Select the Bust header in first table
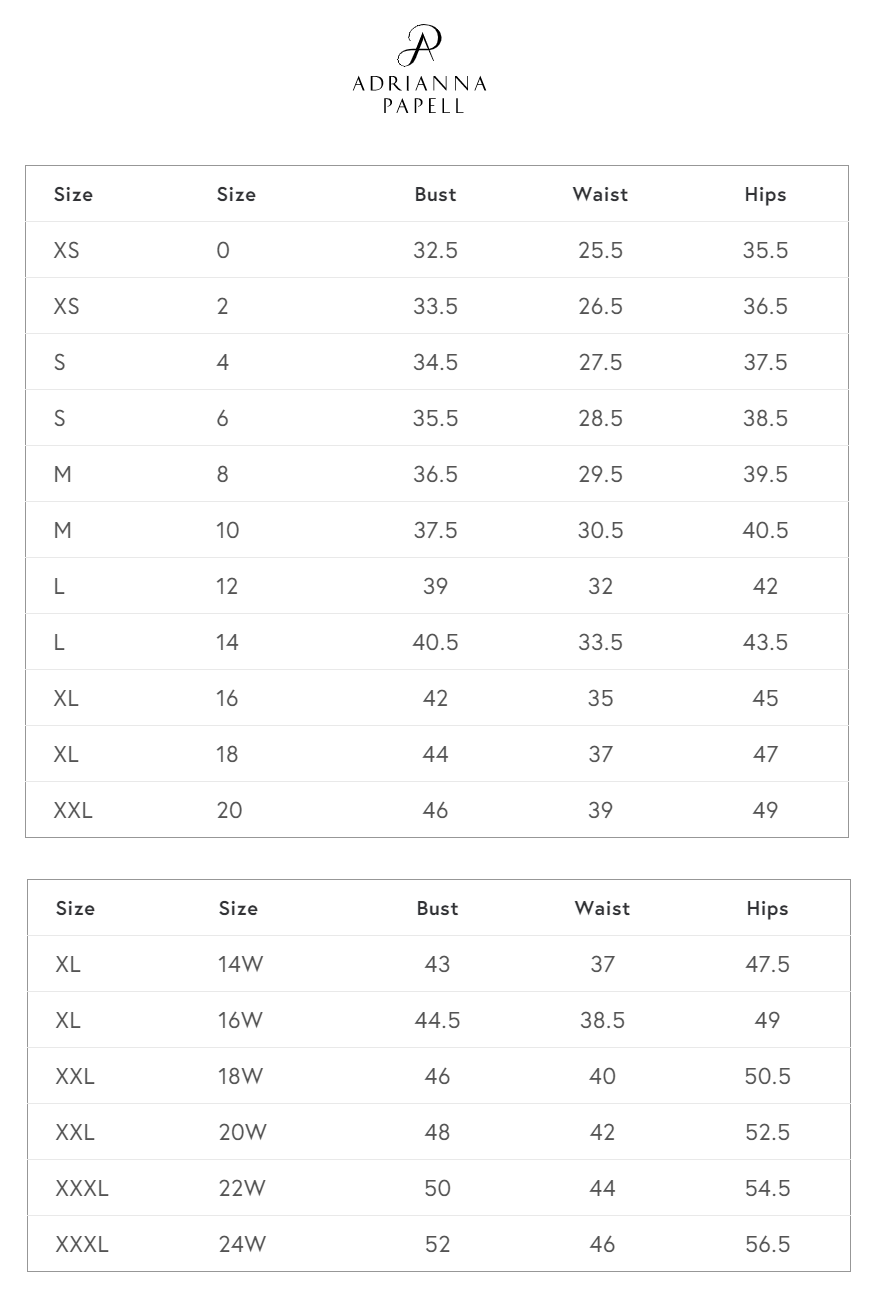The width and height of the screenshot is (879, 1304). click(x=435, y=194)
